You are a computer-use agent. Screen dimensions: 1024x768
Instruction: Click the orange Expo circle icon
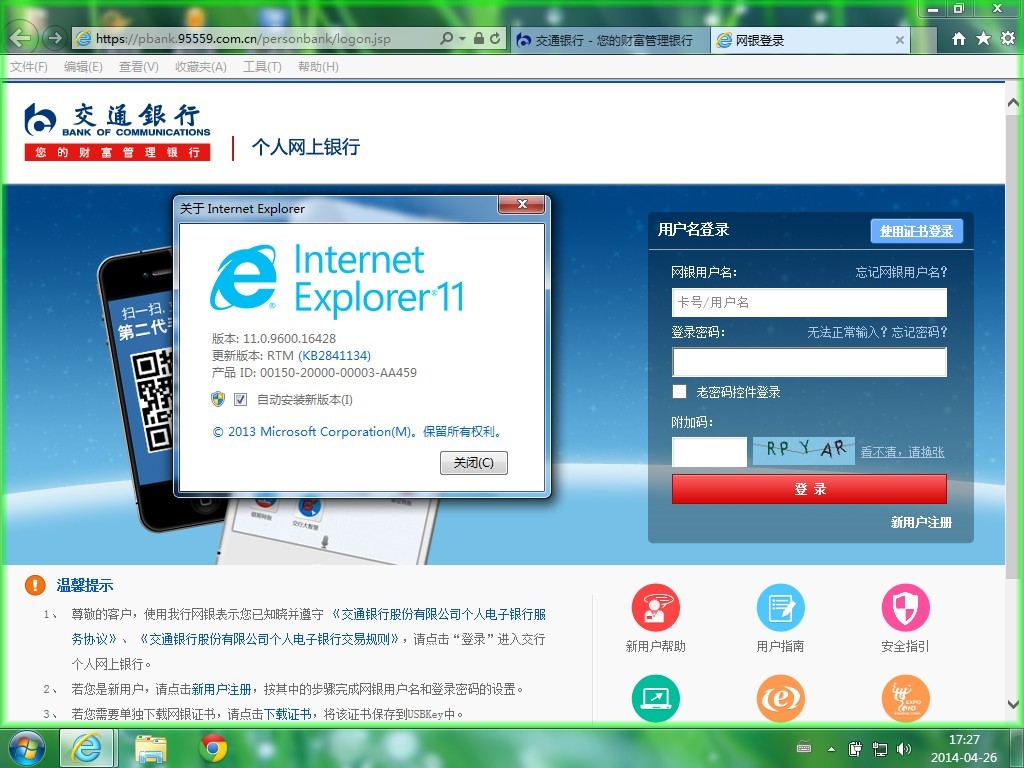pyautogui.click(x=905, y=698)
